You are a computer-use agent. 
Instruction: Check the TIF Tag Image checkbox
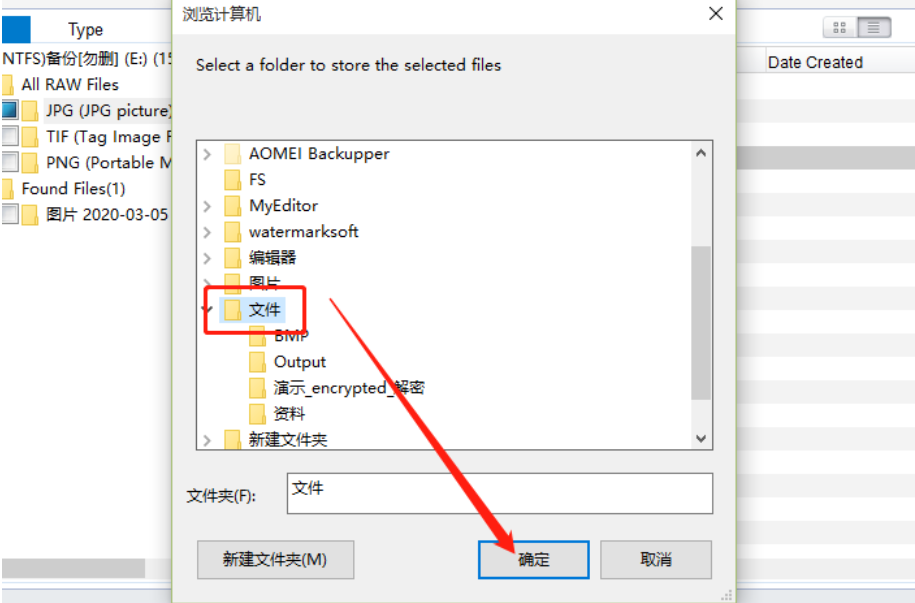click(x=10, y=136)
